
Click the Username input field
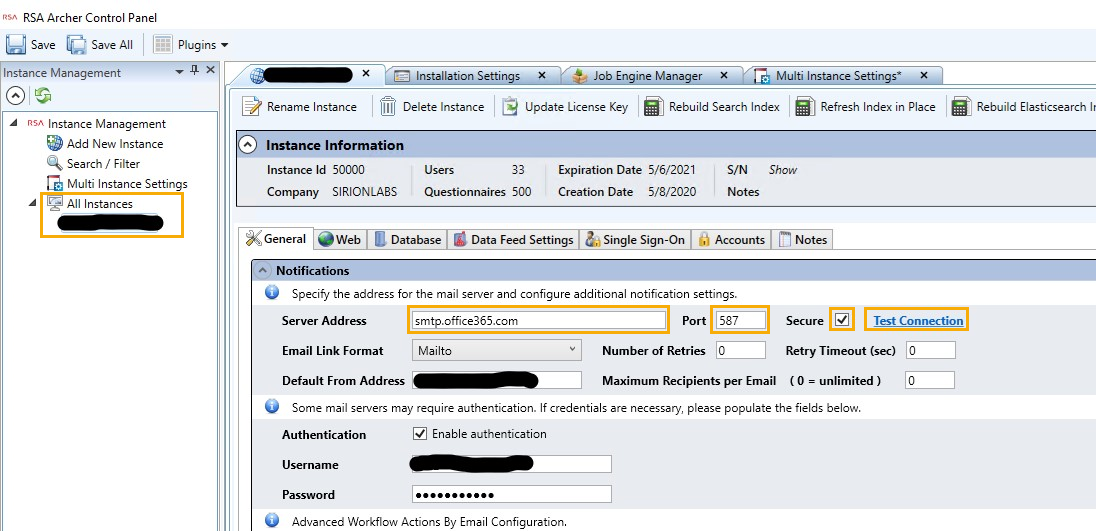[x=512, y=464]
